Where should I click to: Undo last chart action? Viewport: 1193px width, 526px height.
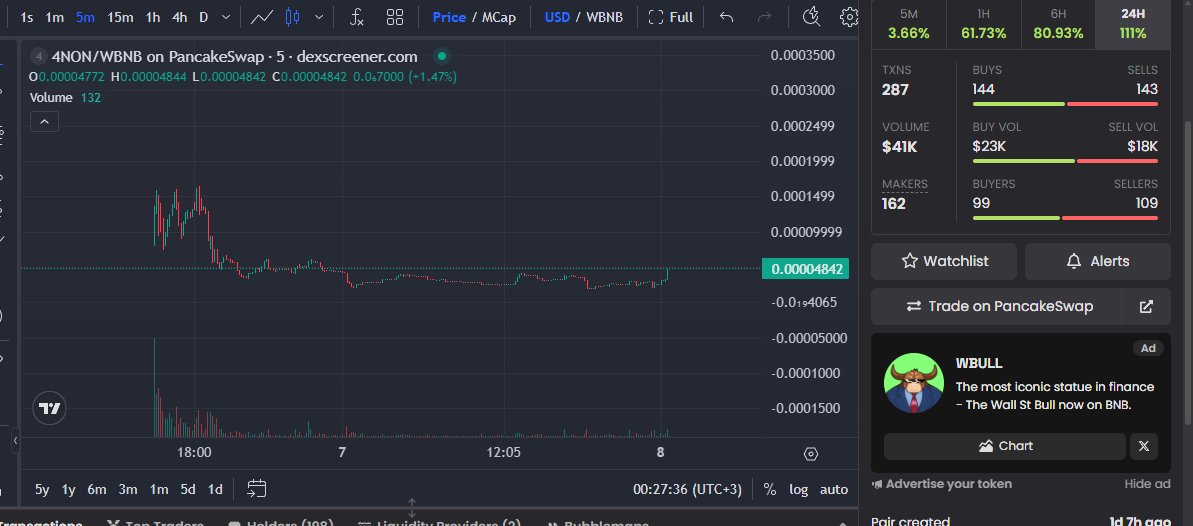click(727, 17)
